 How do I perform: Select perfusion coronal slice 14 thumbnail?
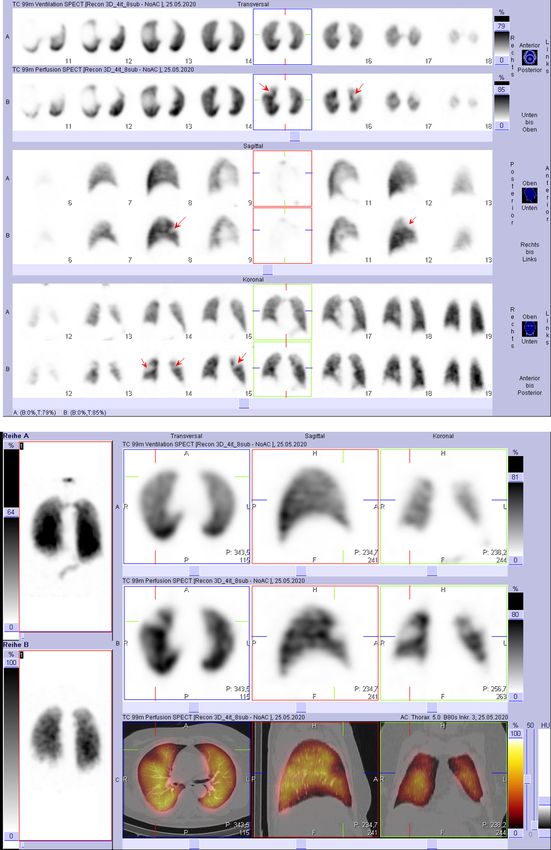click(x=164, y=370)
